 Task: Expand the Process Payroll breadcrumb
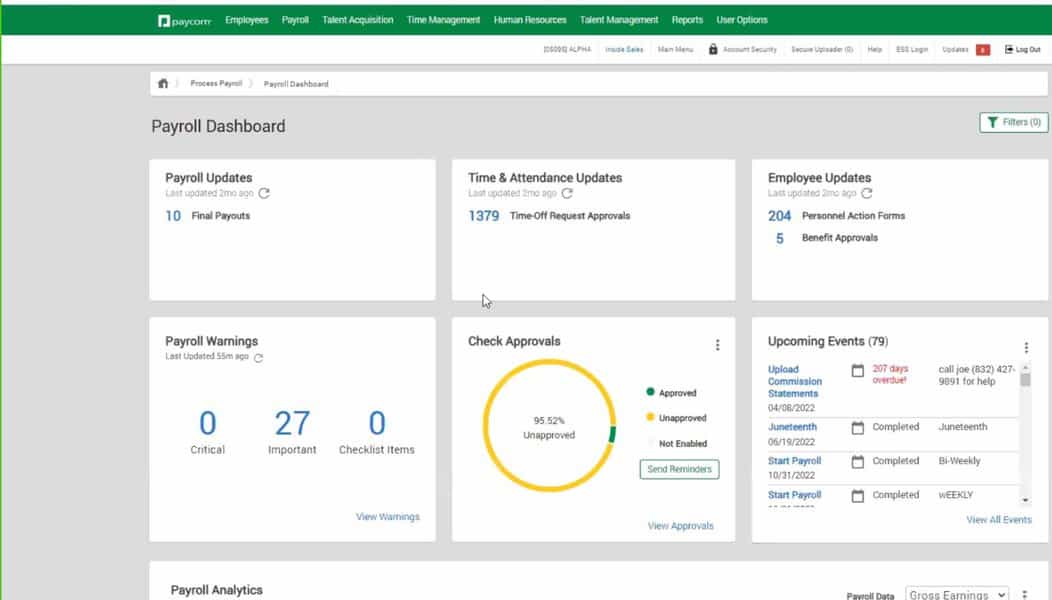[x=216, y=84]
